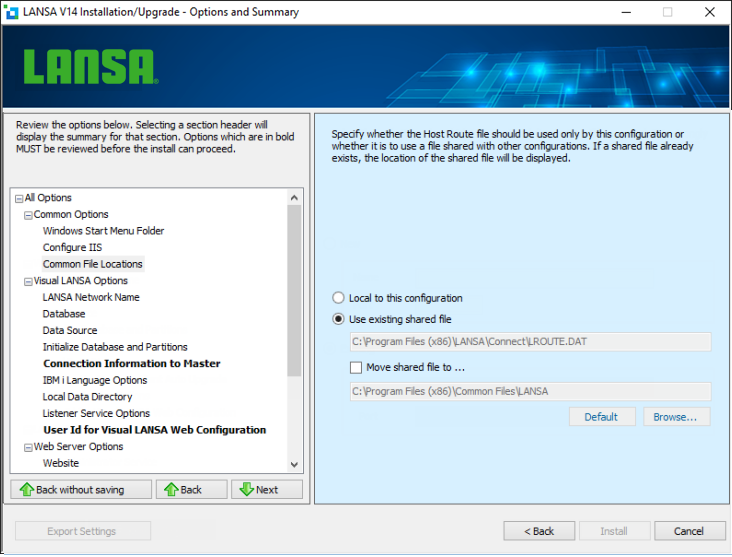
Task: Select Windows Start Menu Folder option
Action: pyautogui.click(x=103, y=231)
